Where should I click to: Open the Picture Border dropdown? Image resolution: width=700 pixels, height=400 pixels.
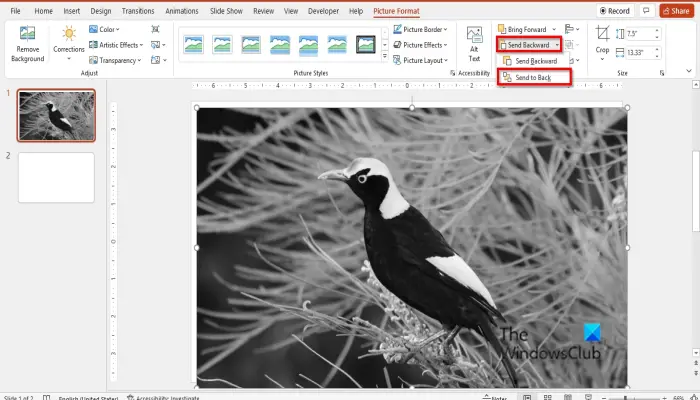(x=420, y=29)
